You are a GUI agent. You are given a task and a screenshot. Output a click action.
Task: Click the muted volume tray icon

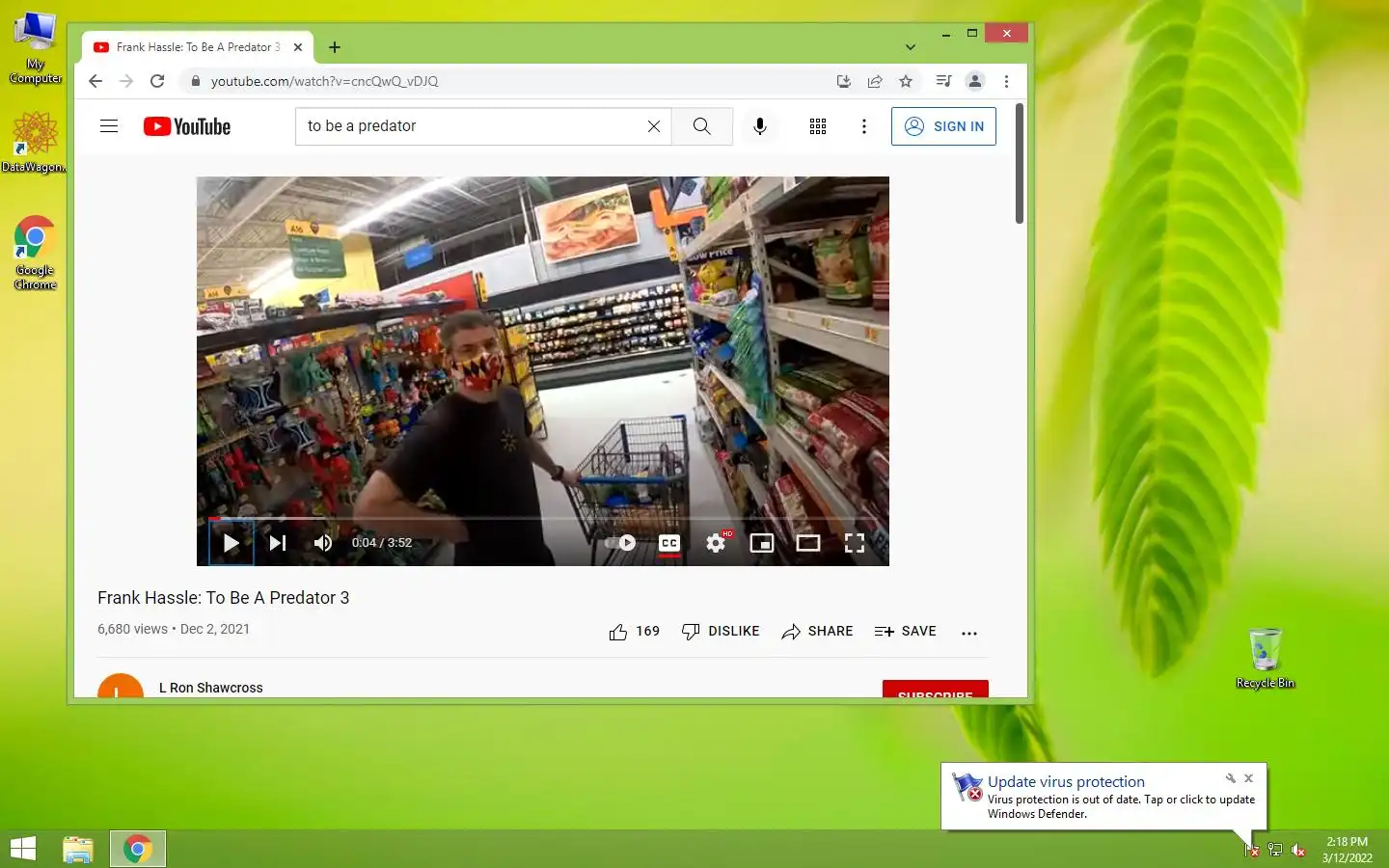pyautogui.click(x=1298, y=850)
